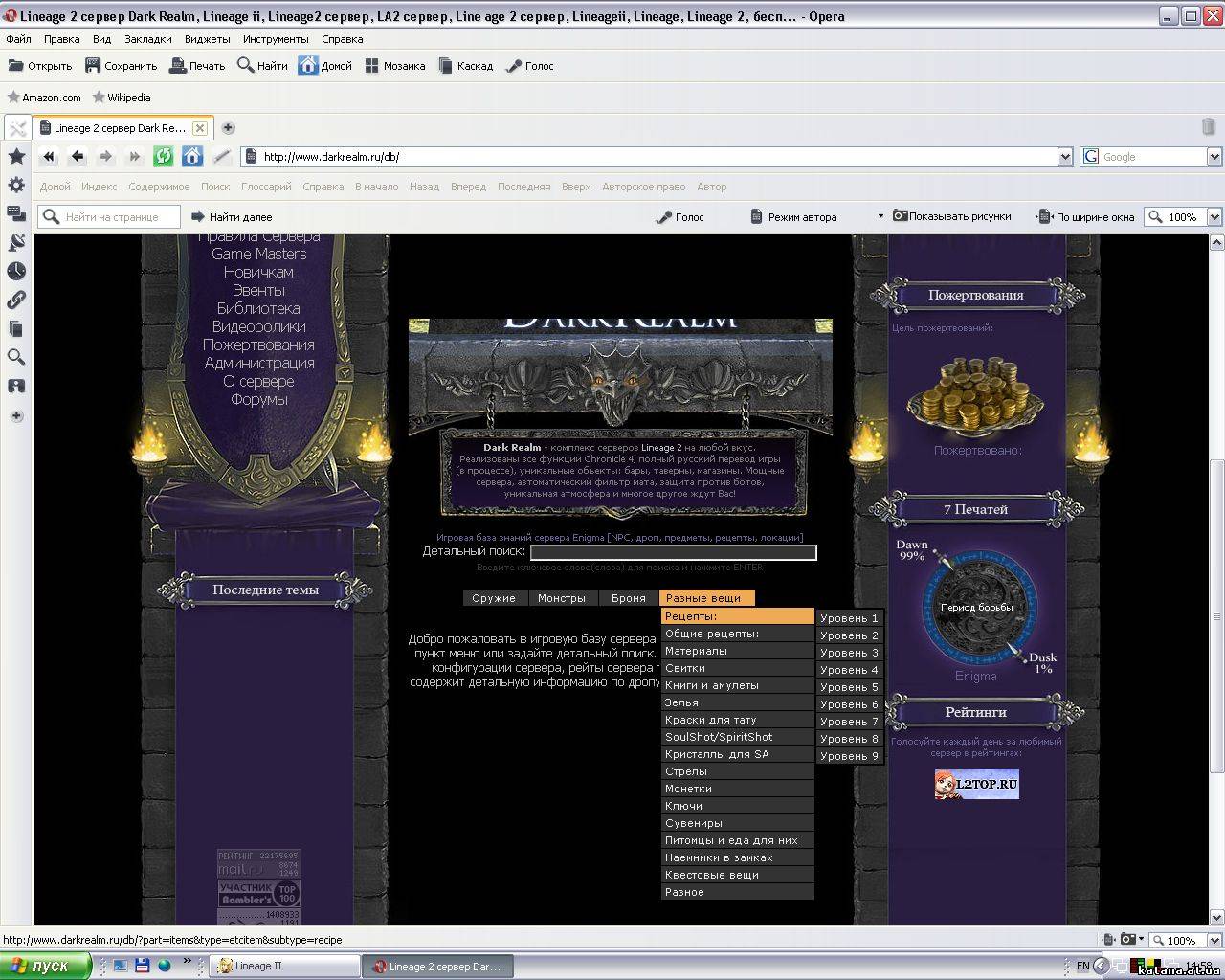The height and width of the screenshot is (980, 1225).
Task: Open the zoom 100% dropdown in view bar
Action: [x=1214, y=217]
